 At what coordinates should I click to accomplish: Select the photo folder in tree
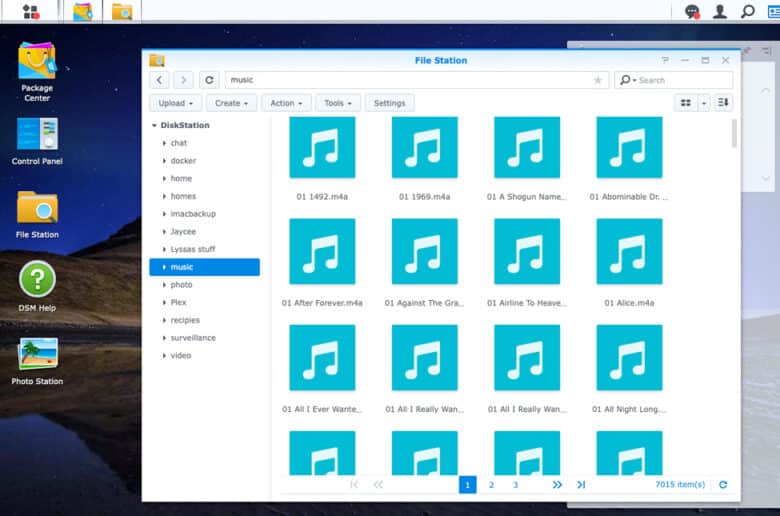click(181, 285)
